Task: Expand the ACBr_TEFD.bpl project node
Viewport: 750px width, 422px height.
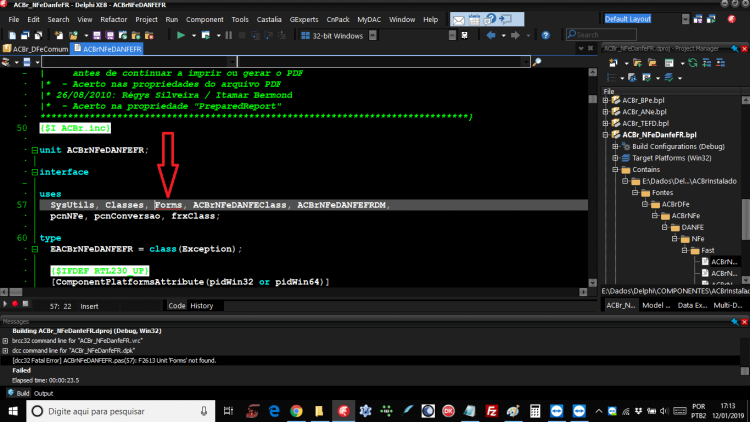Action: tap(606, 123)
